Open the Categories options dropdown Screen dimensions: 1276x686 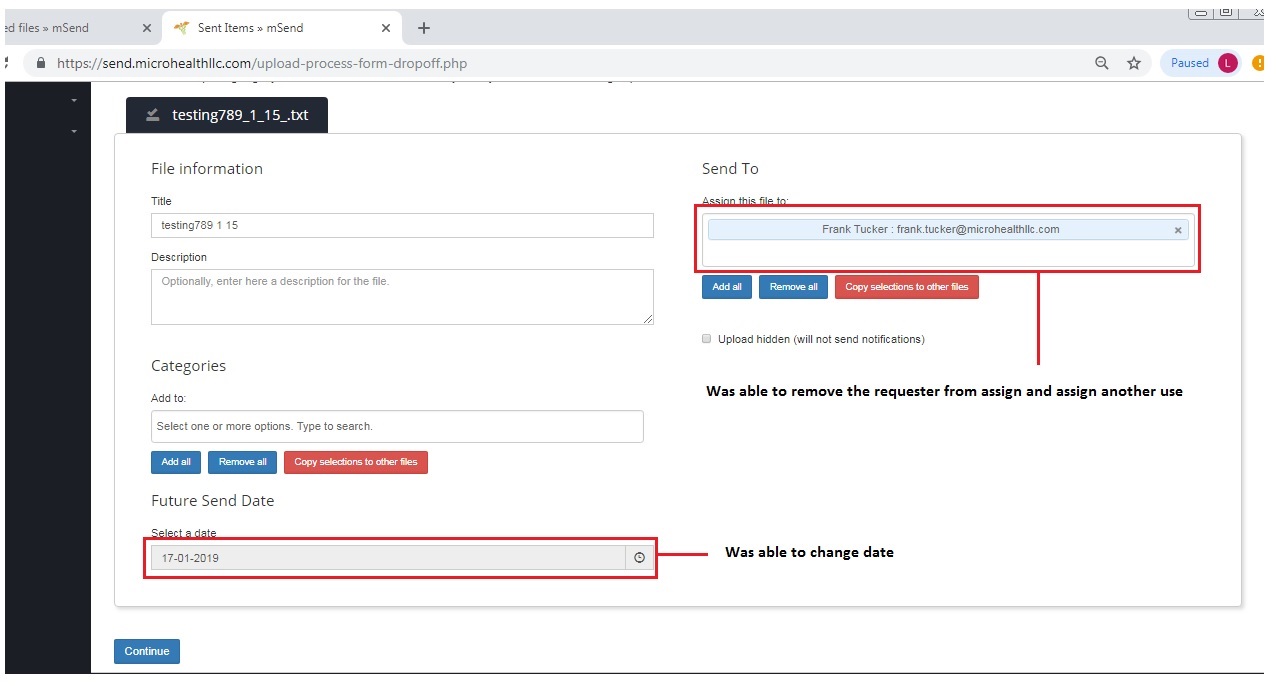397,426
